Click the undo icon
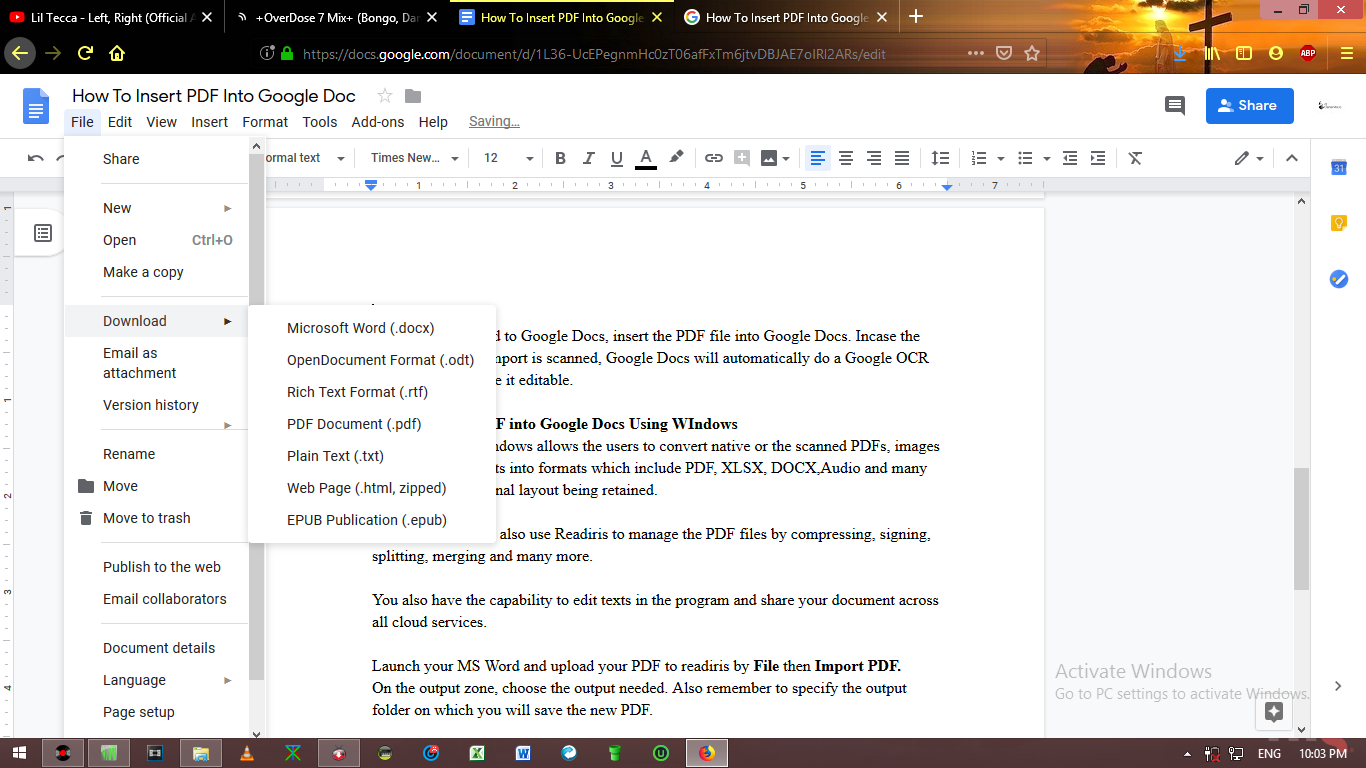This screenshot has width=1366, height=768. click(x=36, y=158)
